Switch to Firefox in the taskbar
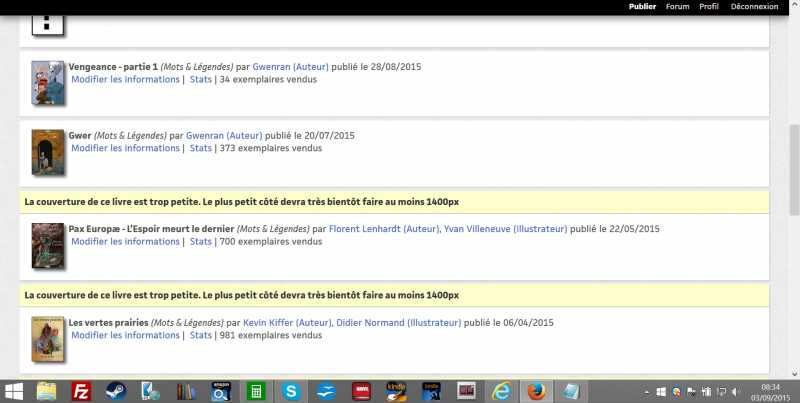Image resolution: width=800 pixels, height=403 pixels. [537, 390]
